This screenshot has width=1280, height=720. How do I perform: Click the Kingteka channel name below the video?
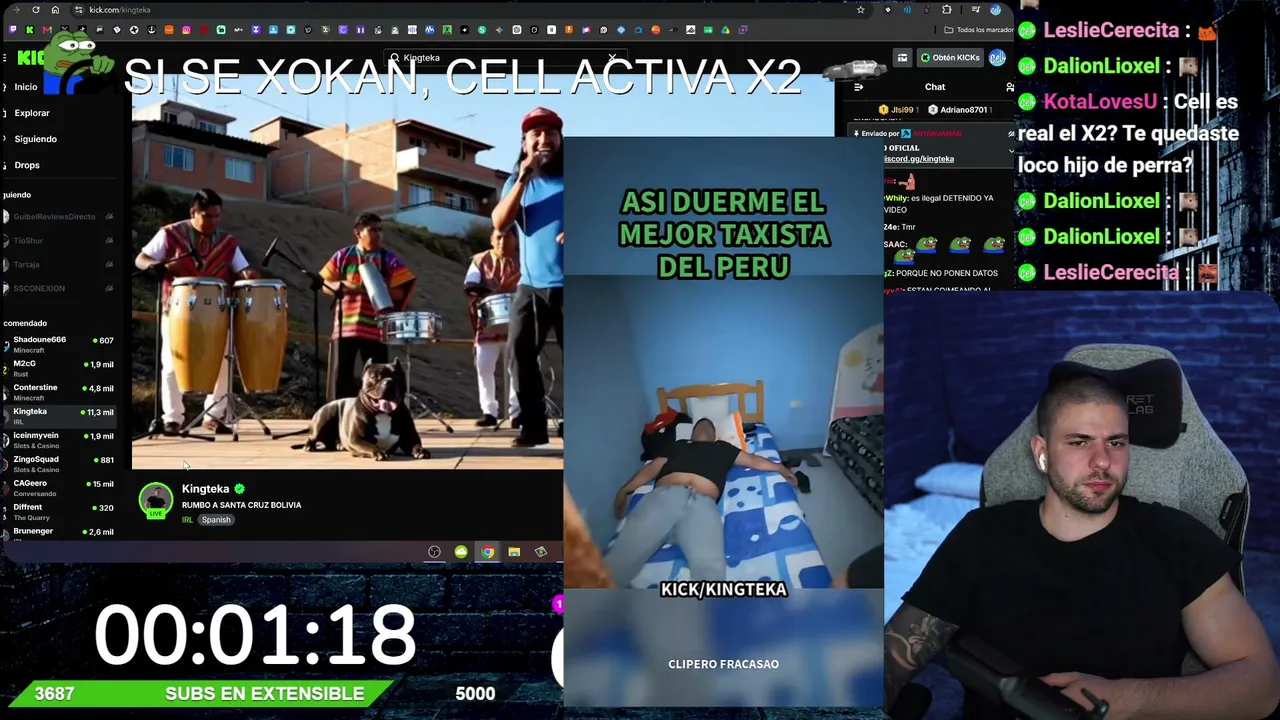pos(206,489)
